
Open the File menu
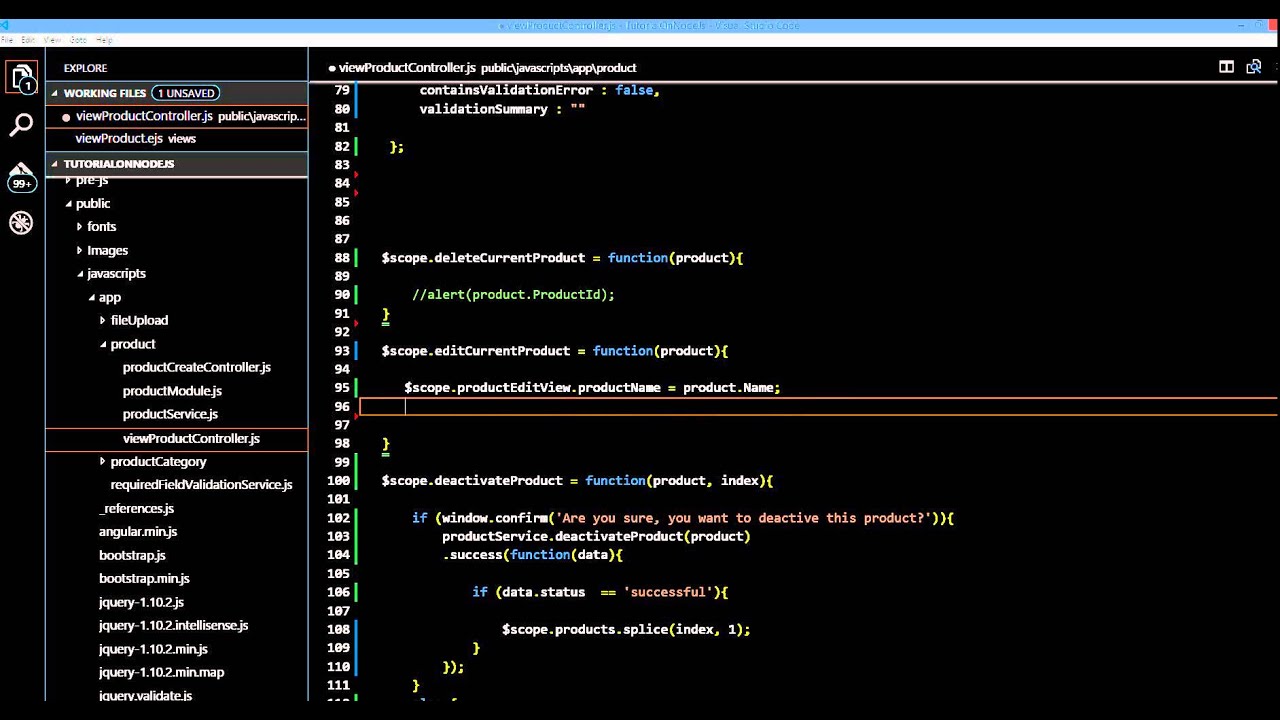pyautogui.click(x=7, y=40)
